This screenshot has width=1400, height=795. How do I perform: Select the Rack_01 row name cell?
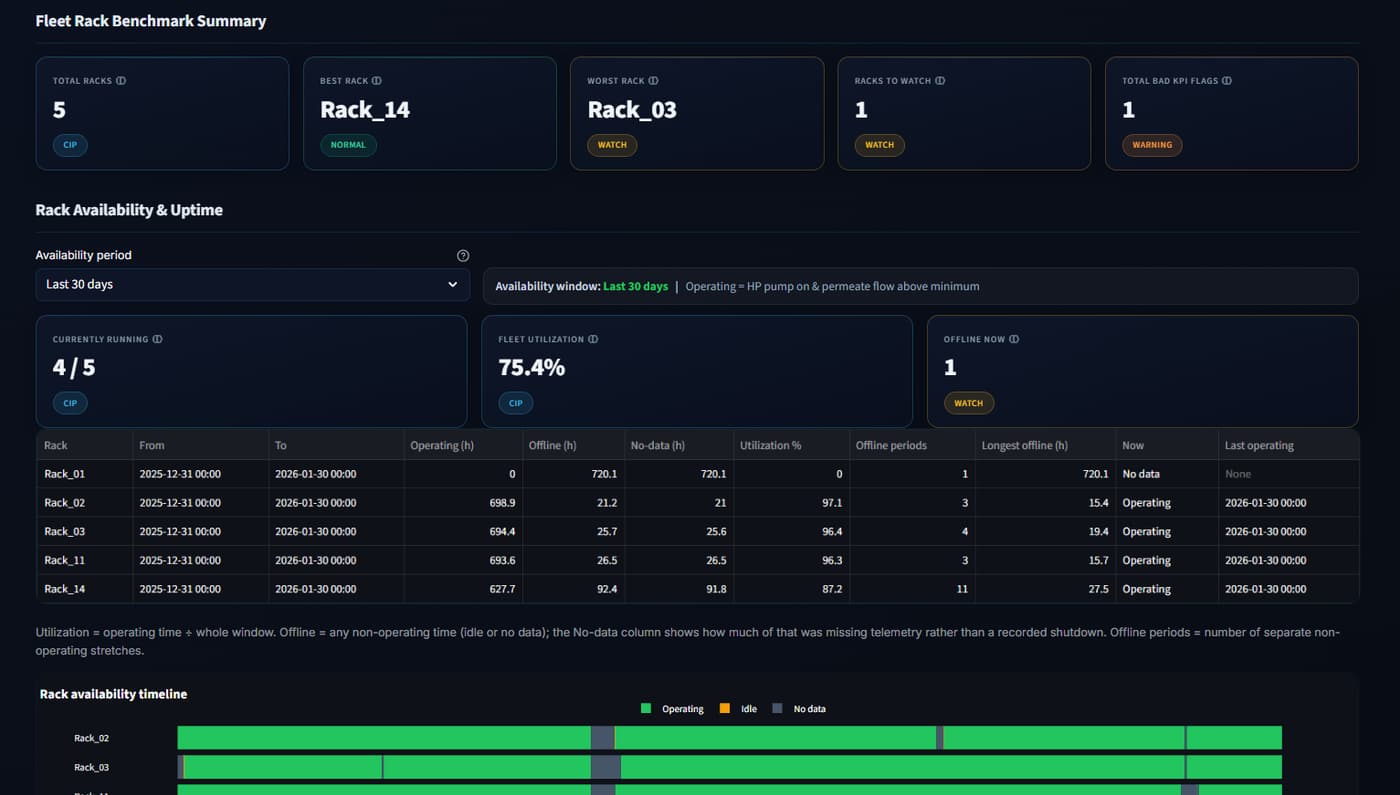point(84,474)
